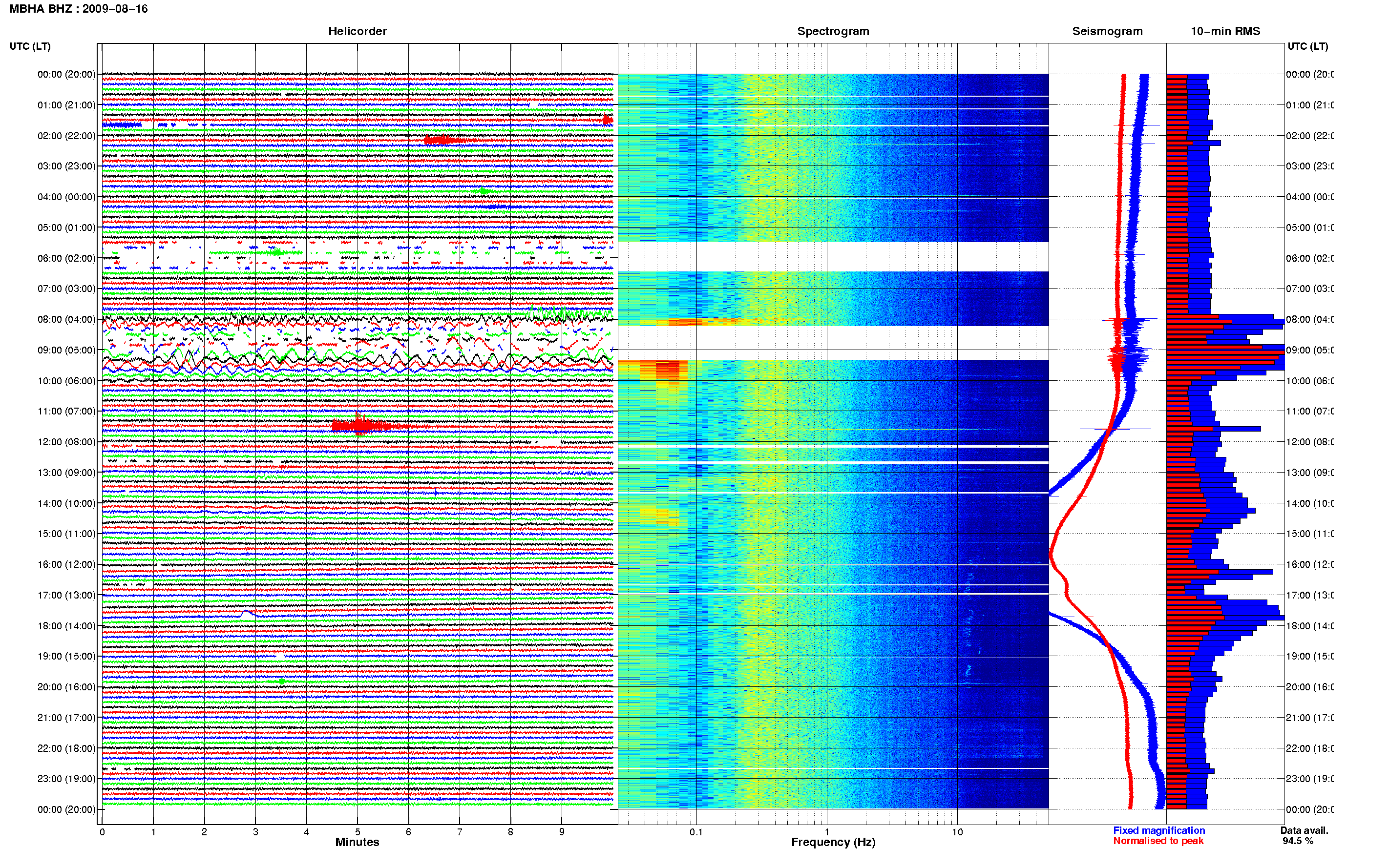Click left time label 14:00 (10:00)
Screen dimensions: 1389x868
coord(66,503)
